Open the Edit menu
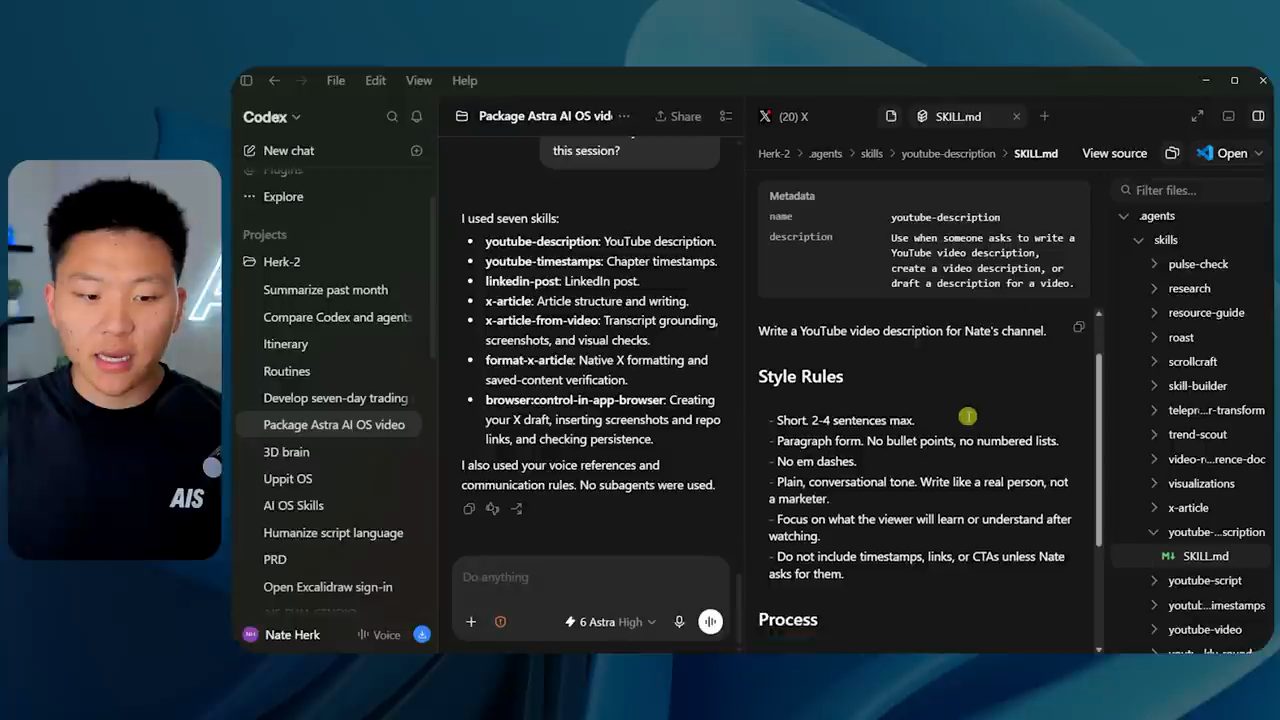Viewport: 1280px width, 720px height. [x=375, y=81]
